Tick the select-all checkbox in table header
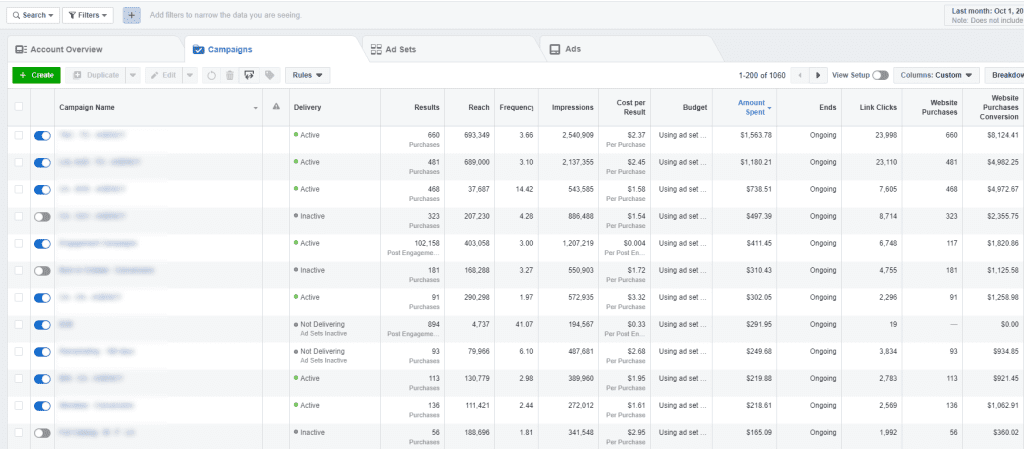Viewport: 1024px width, 449px height. coord(17,107)
